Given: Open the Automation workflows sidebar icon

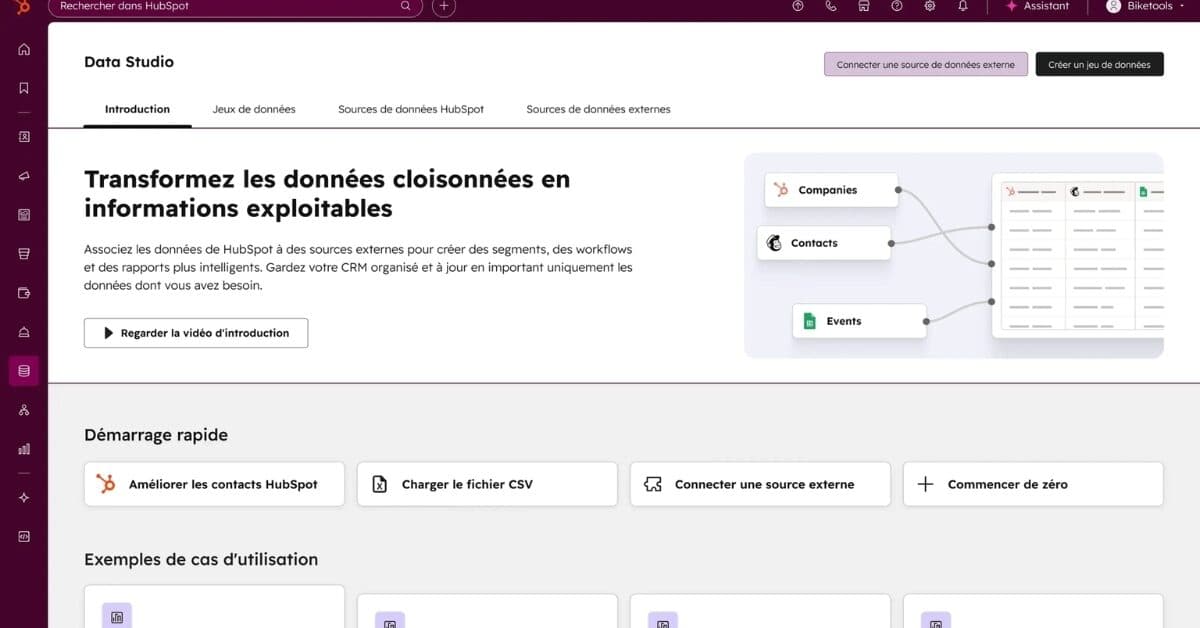Looking at the screenshot, I should click(x=24, y=410).
